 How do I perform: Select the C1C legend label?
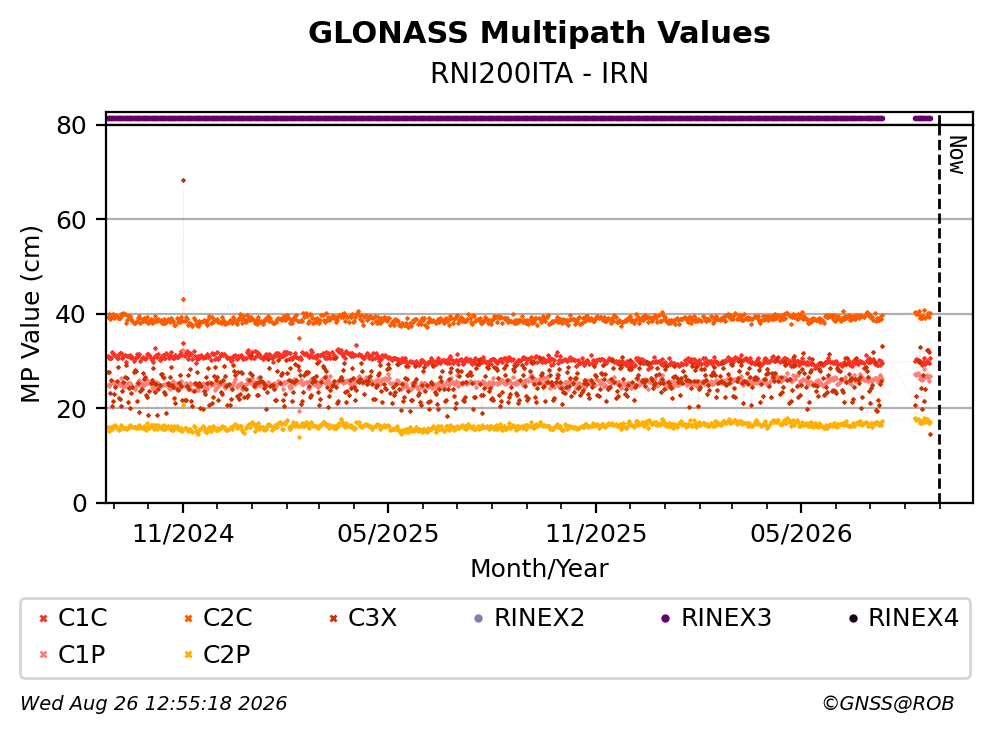point(82,617)
